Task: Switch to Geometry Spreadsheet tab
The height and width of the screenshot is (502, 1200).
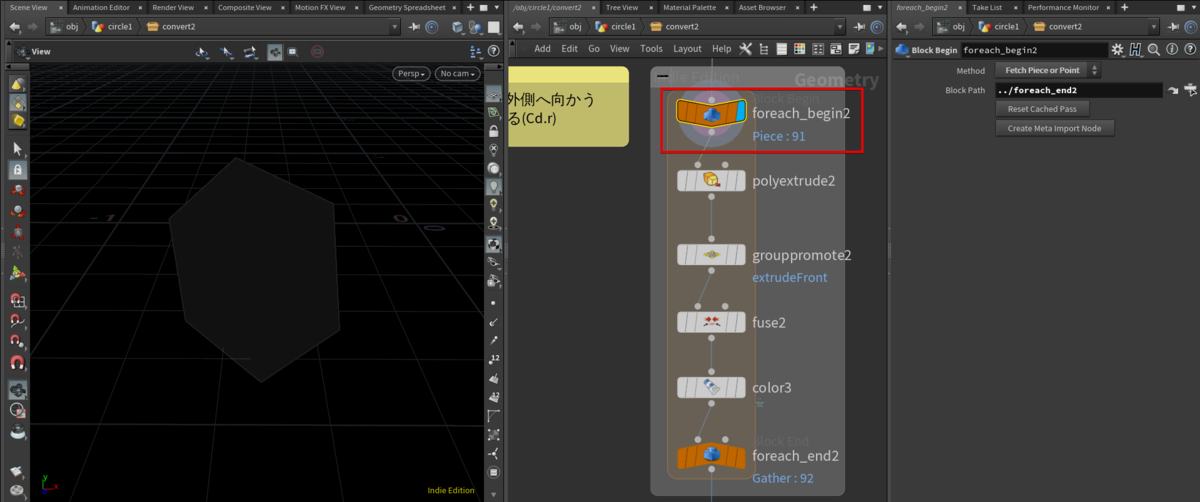Action: coord(406,7)
